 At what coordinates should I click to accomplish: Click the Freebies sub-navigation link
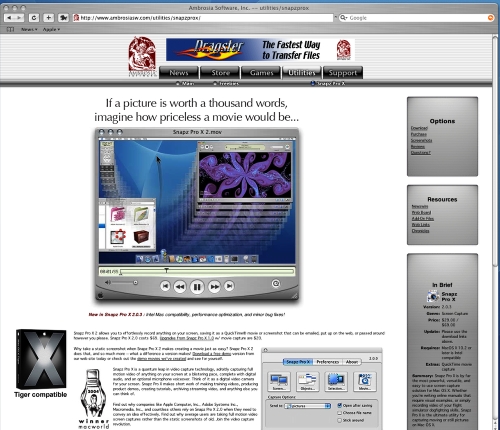[226, 83]
